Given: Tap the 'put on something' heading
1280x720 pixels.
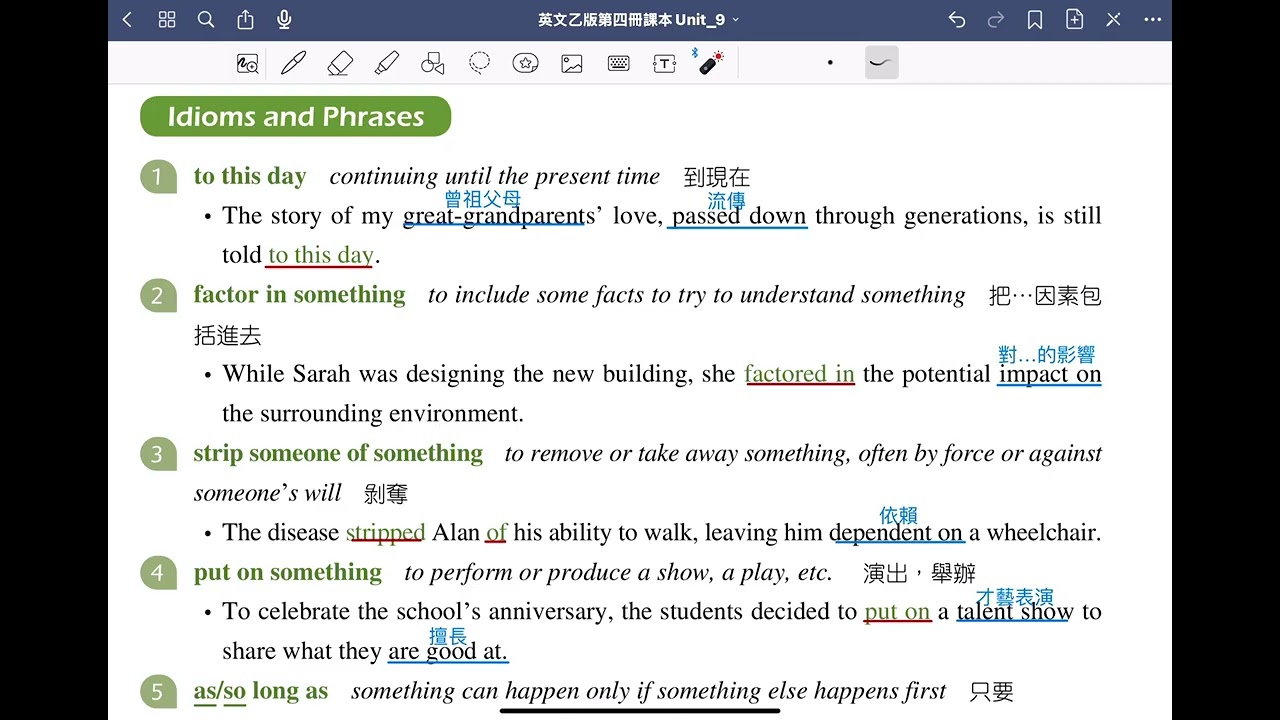Looking at the screenshot, I should coord(288,572).
